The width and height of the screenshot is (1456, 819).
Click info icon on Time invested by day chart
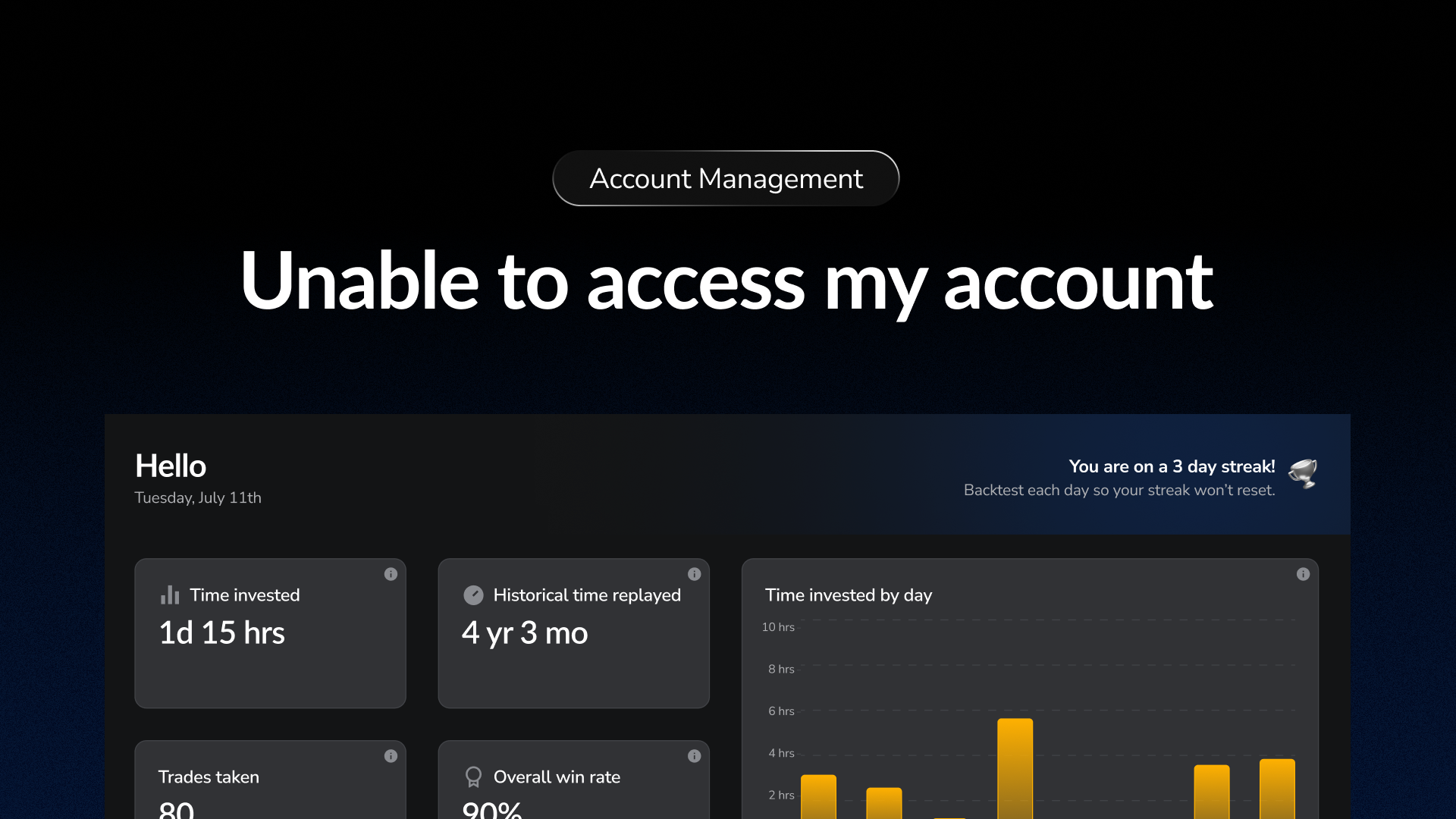tap(1303, 574)
